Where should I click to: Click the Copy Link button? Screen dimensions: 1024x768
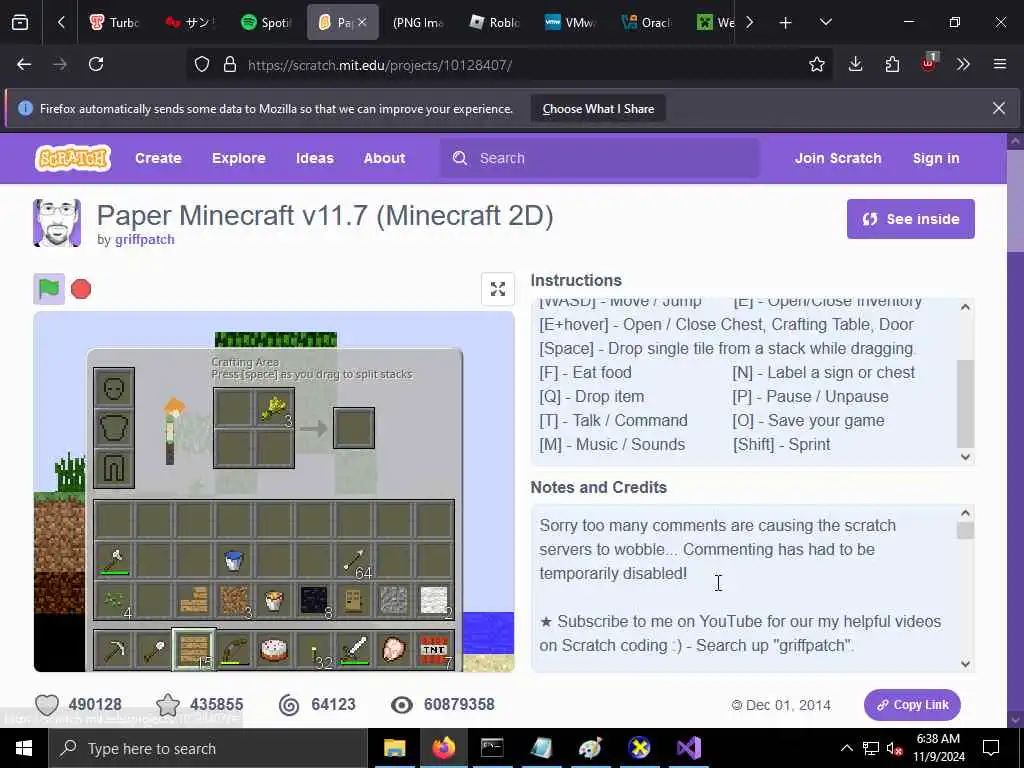tap(912, 705)
